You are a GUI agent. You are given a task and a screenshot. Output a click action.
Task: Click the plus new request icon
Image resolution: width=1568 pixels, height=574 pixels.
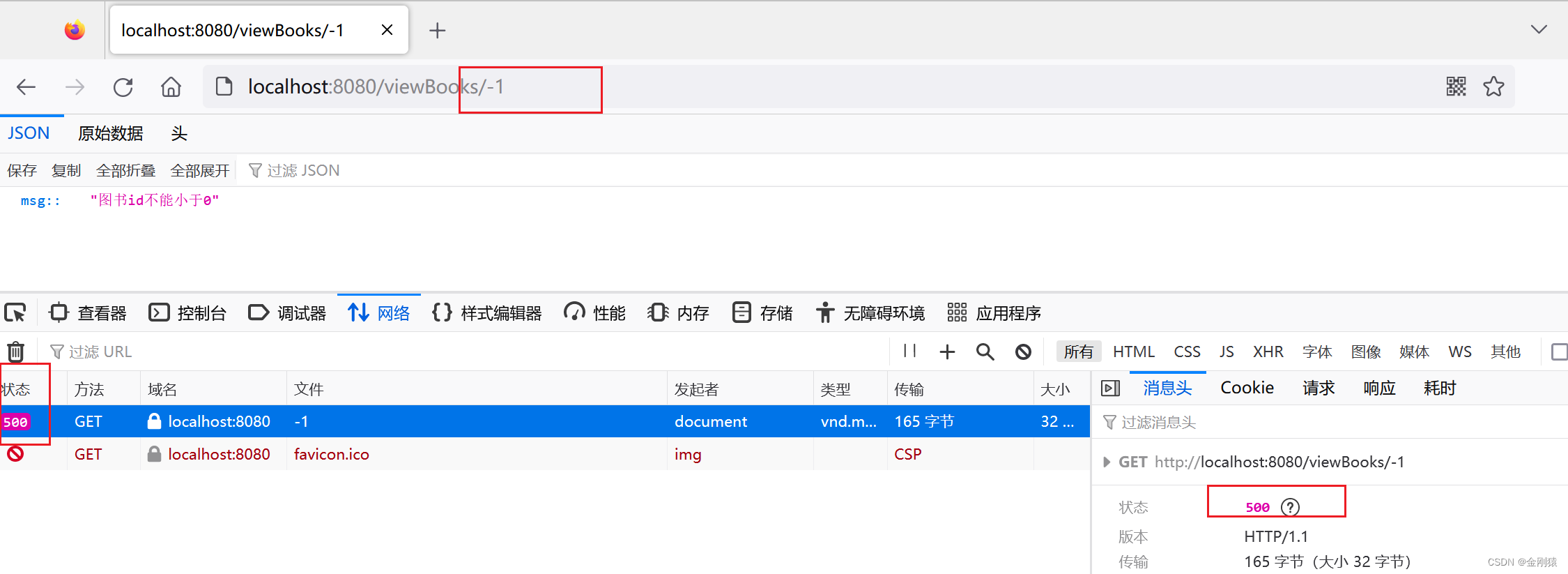pos(947,352)
